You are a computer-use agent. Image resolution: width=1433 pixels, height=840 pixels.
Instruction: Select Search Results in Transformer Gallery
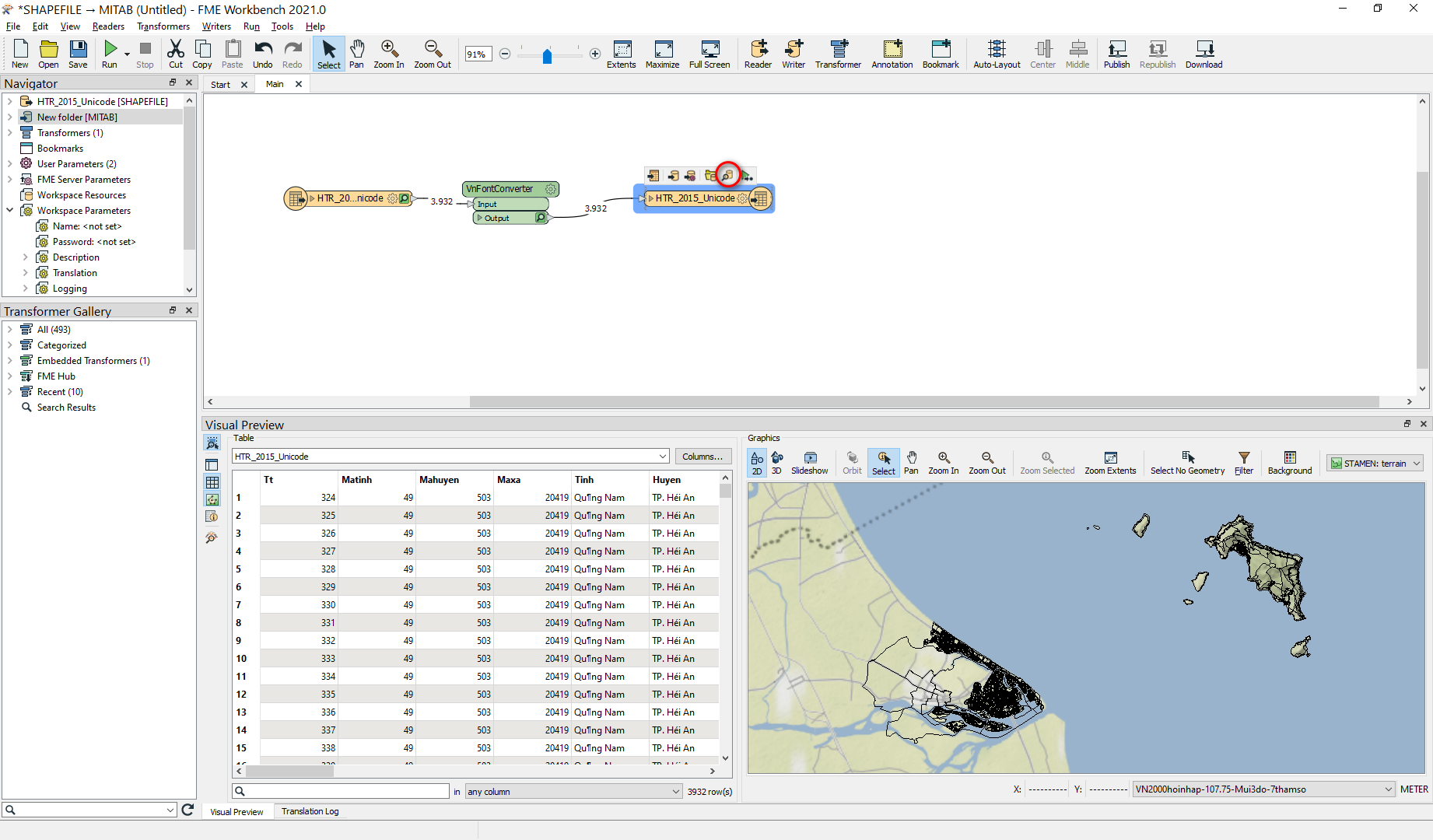tap(66, 407)
